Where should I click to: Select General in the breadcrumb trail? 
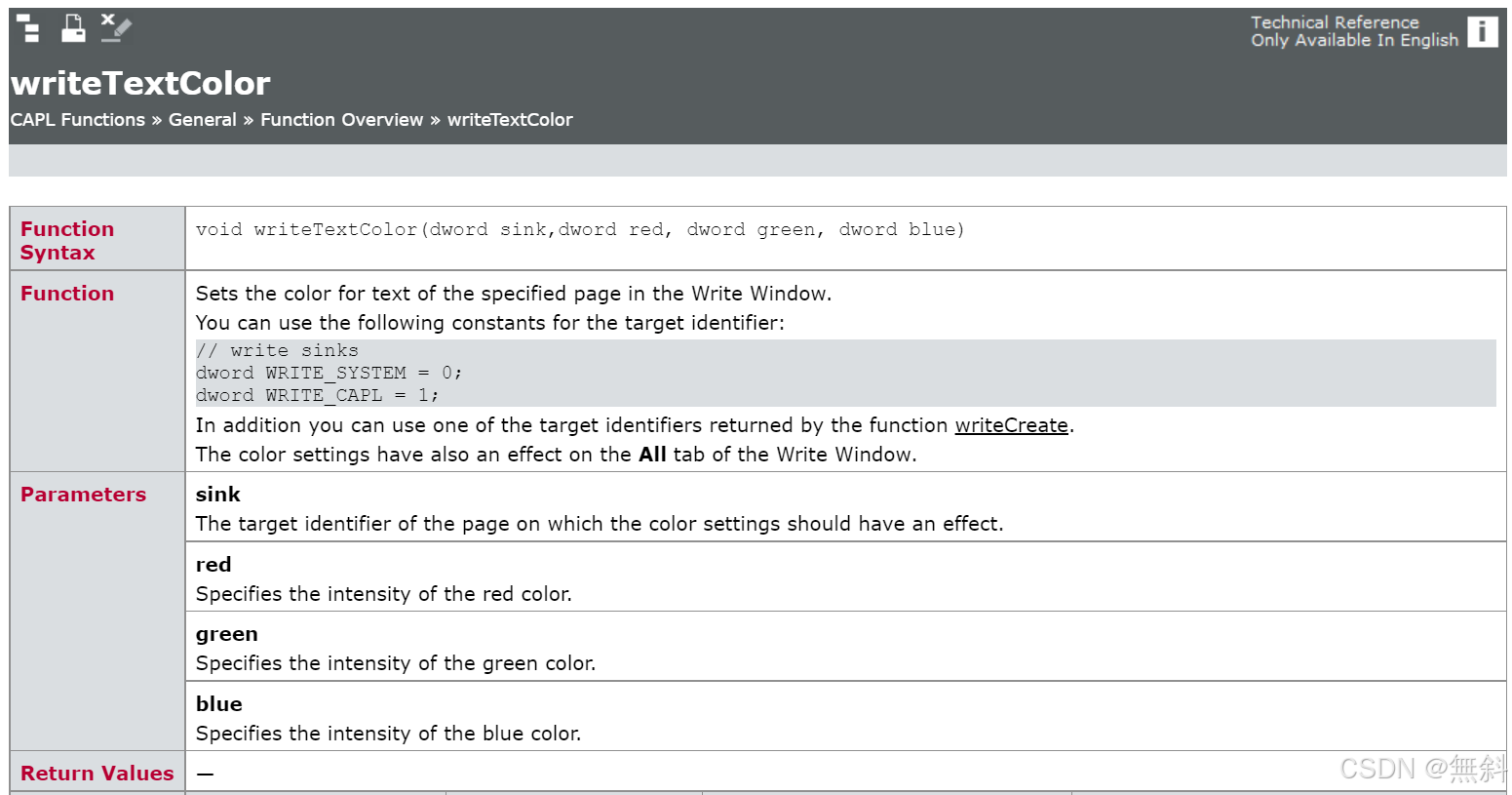tap(202, 119)
